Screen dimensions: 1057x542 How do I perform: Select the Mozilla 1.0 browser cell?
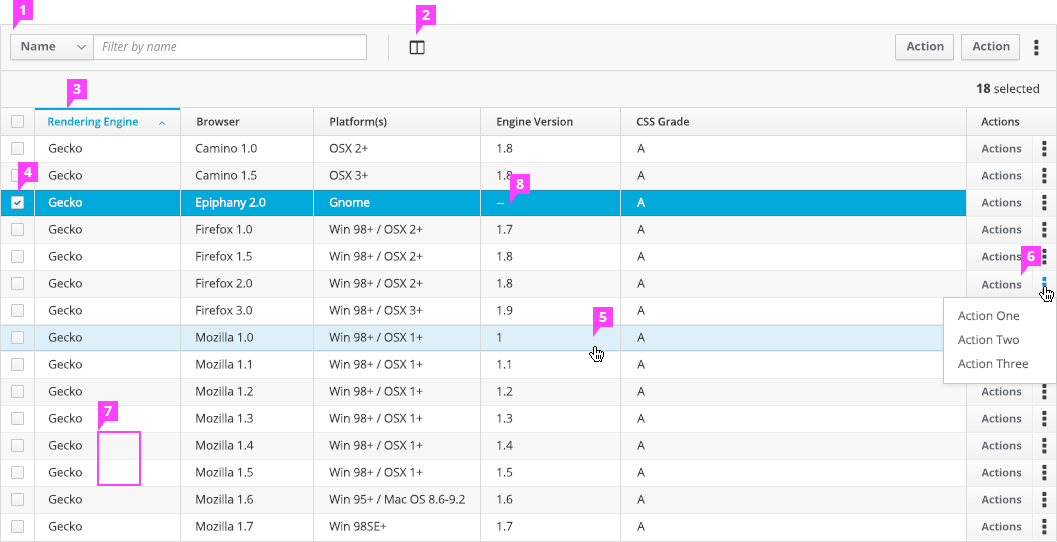point(247,338)
